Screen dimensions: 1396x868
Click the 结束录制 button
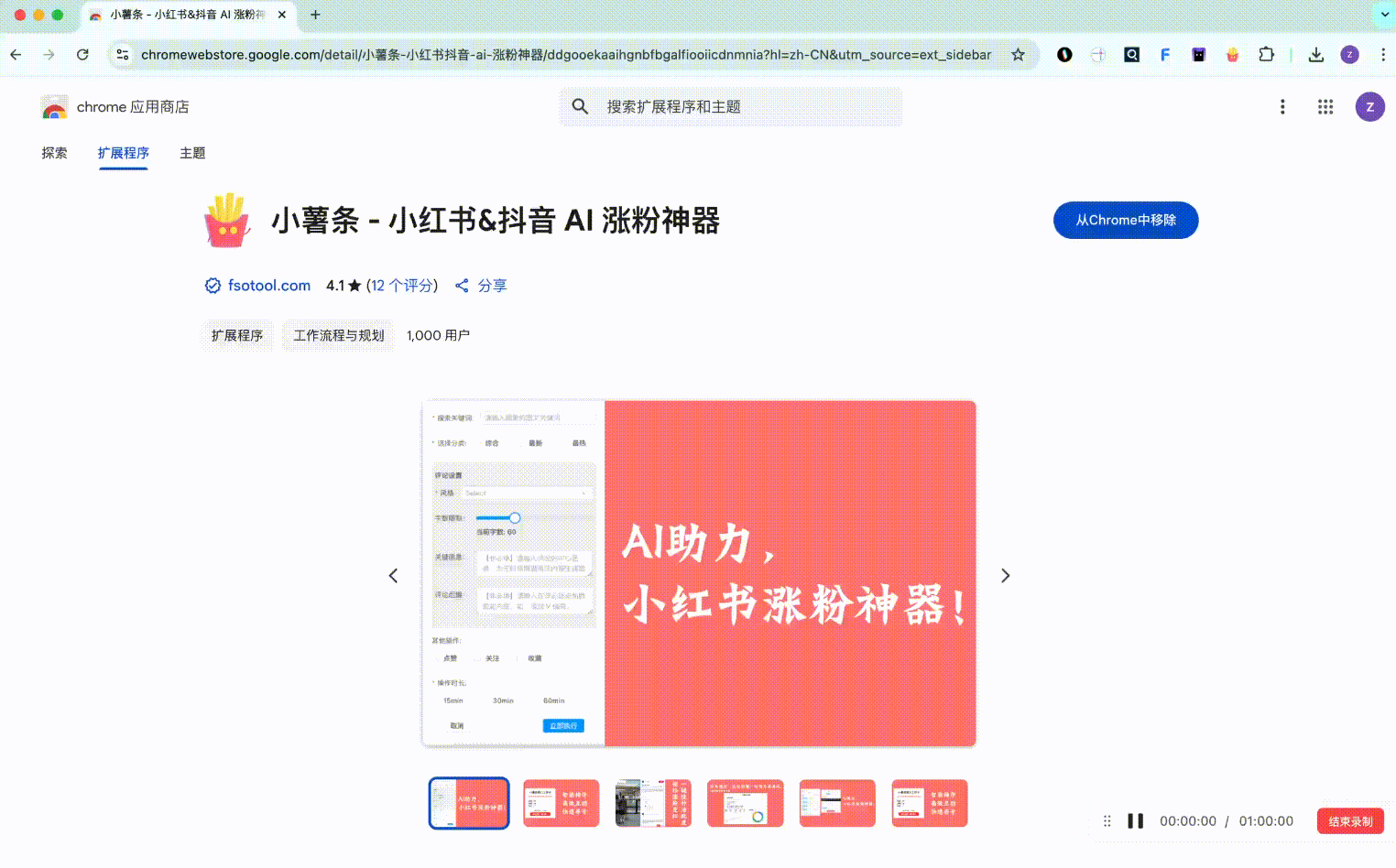tap(1350, 821)
